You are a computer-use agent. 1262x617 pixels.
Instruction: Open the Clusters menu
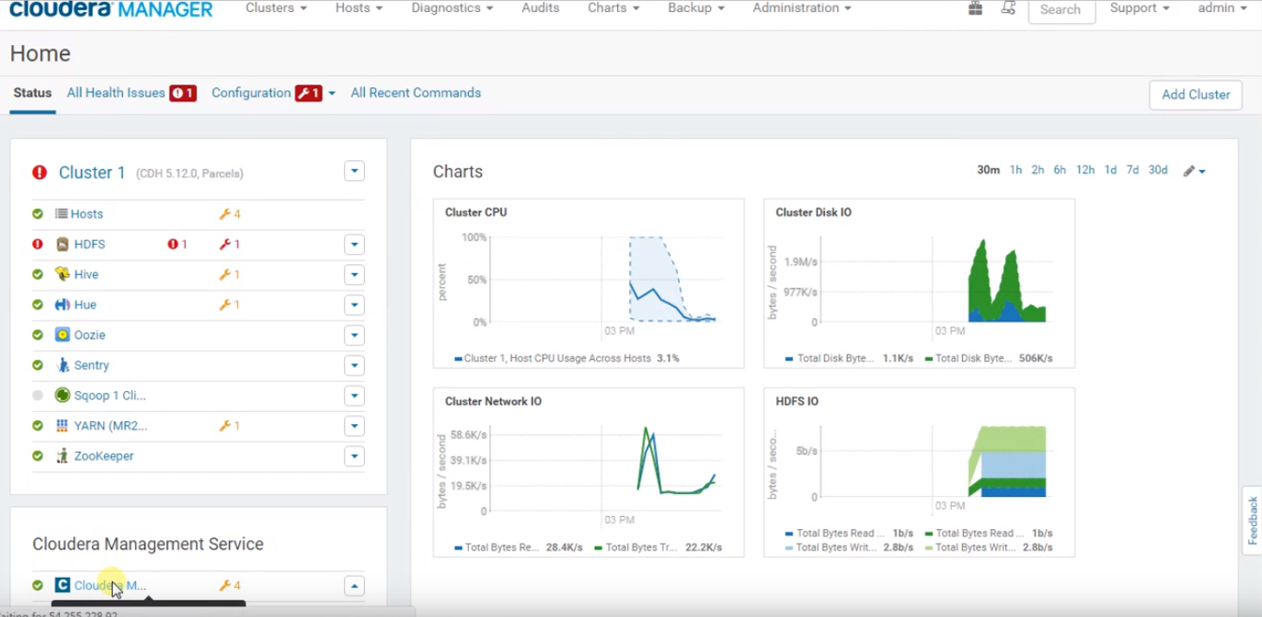[x=276, y=8]
